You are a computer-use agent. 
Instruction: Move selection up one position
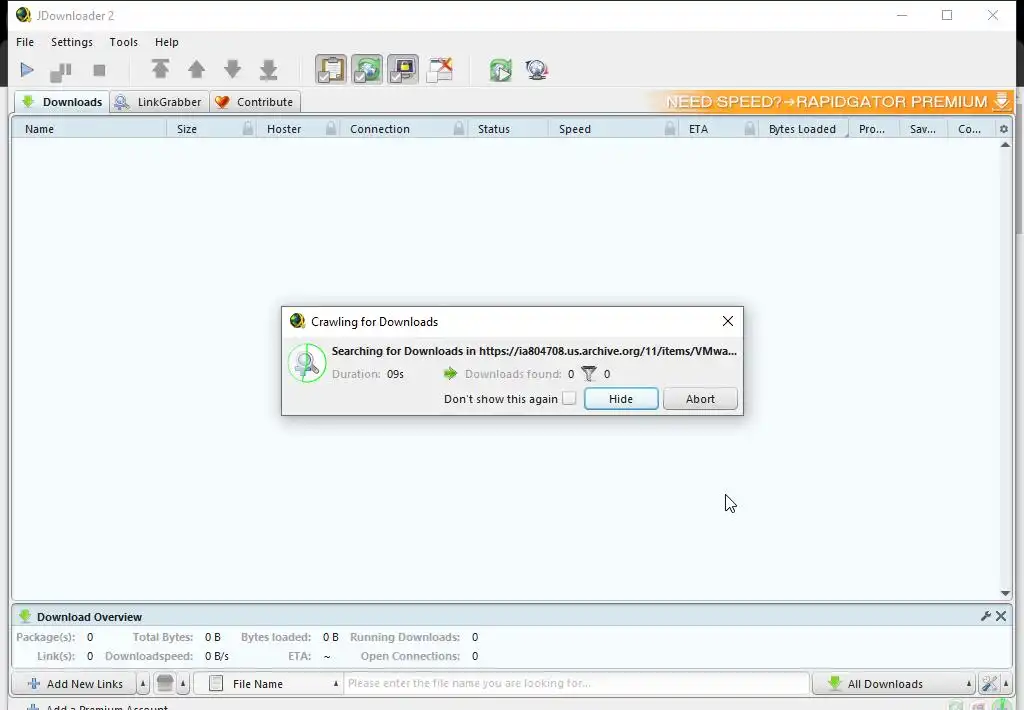point(197,69)
